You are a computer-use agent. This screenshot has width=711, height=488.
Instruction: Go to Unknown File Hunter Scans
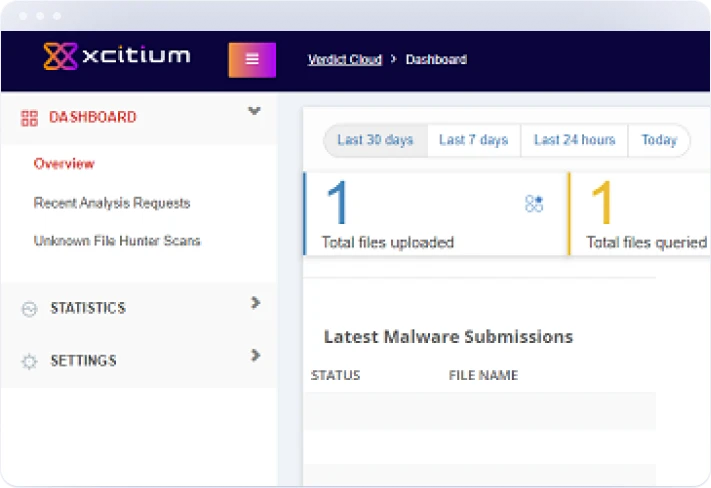(x=116, y=241)
